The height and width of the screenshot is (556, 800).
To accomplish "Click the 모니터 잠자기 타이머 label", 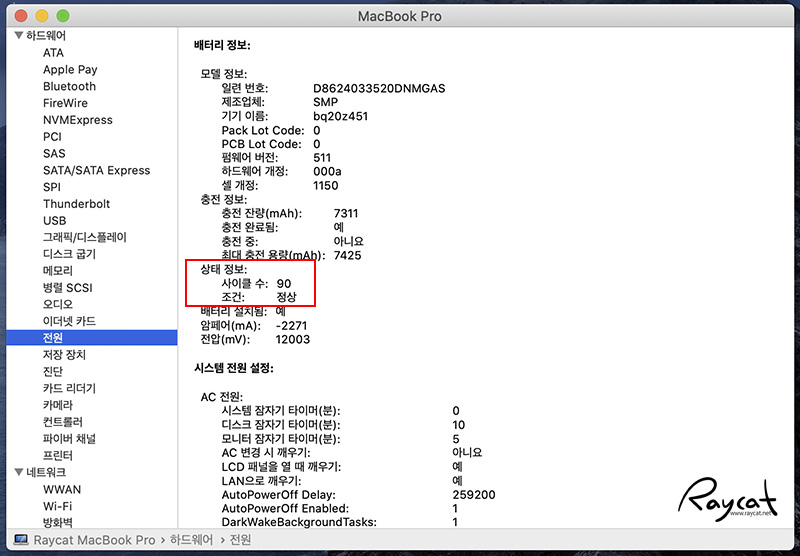I will (281, 439).
